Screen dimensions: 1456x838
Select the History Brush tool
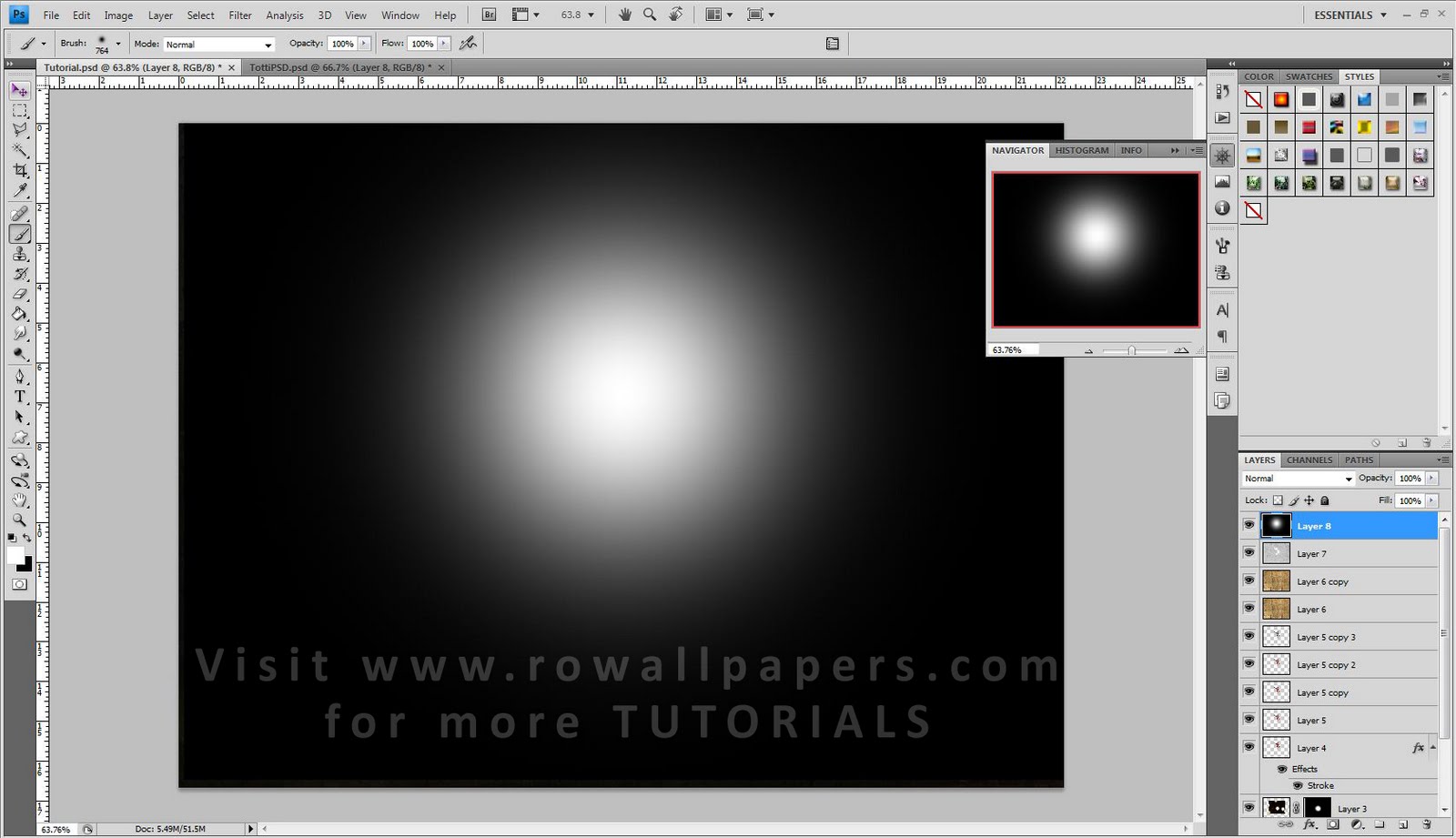19,274
